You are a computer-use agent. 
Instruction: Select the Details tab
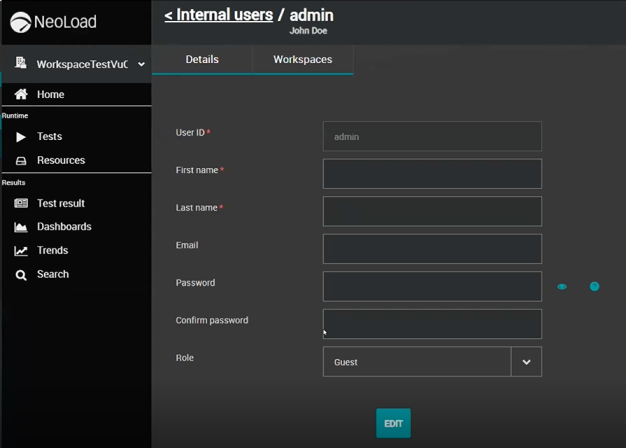tap(202, 59)
